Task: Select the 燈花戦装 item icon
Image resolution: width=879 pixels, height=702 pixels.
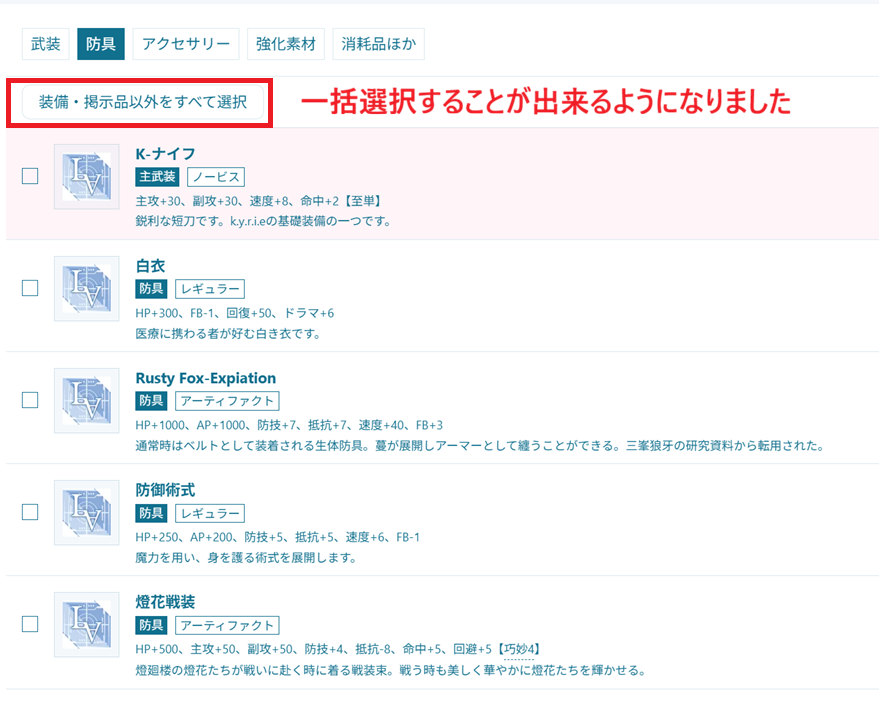Action: coord(86,625)
